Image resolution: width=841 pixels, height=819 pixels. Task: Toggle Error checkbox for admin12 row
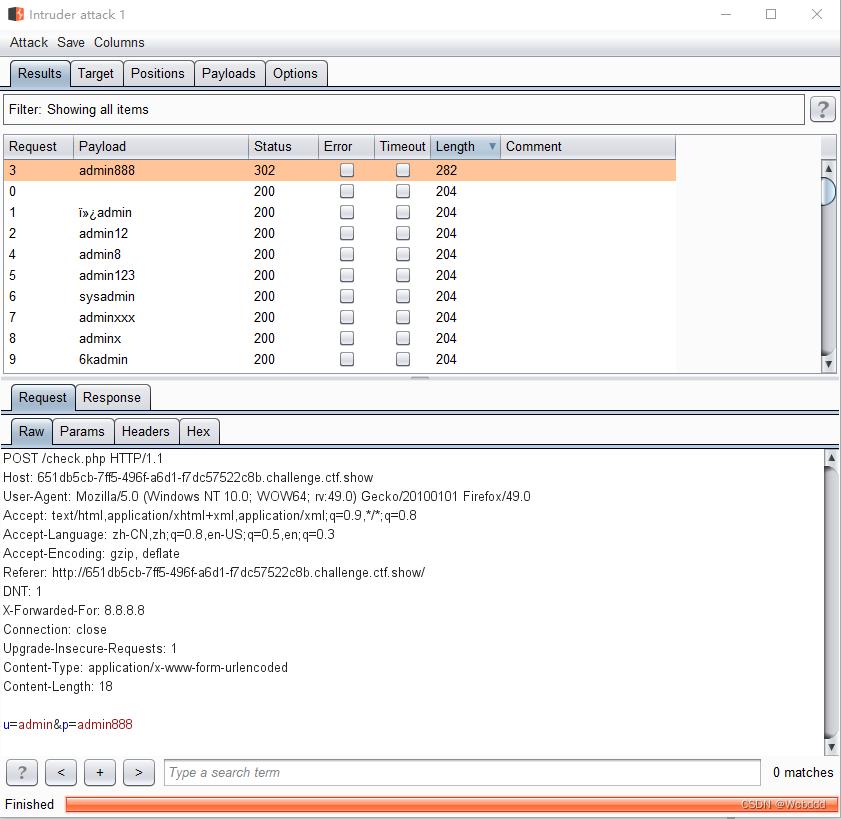347,233
